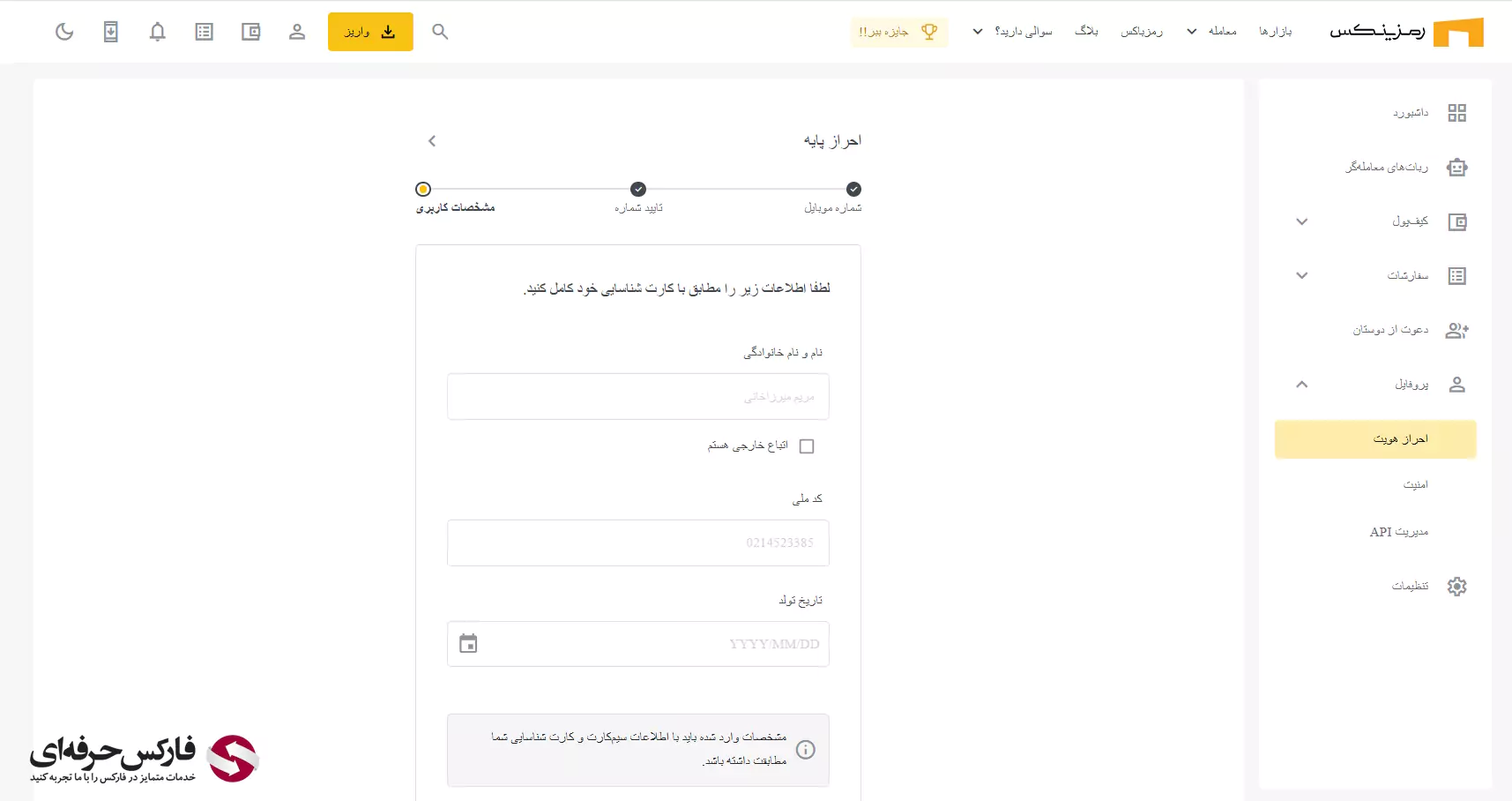Expand سفارشات chevron in sidebar
The height and width of the screenshot is (801, 1512).
pos(1301,275)
